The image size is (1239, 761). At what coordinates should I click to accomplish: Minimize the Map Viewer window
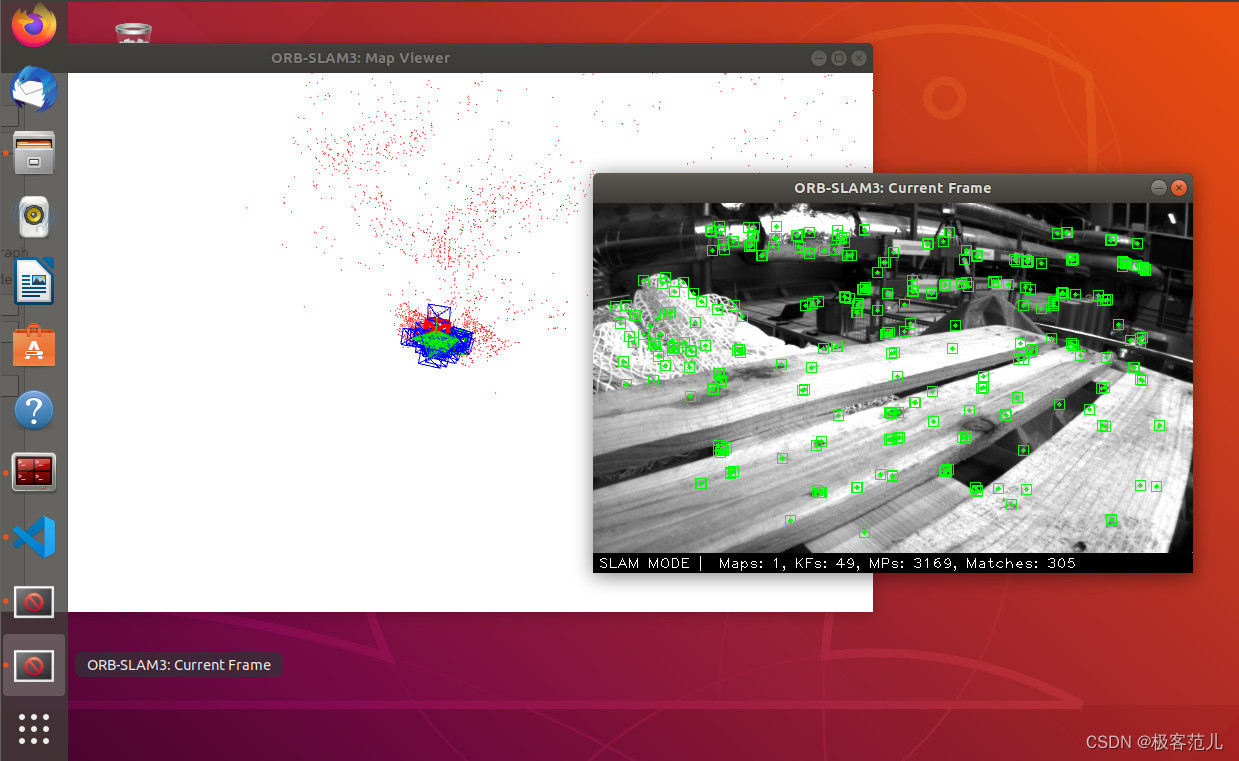pos(818,58)
